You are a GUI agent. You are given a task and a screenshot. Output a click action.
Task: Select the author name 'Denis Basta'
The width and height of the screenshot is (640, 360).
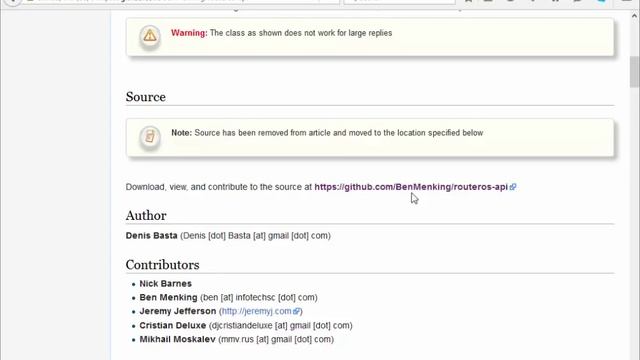click(151, 236)
